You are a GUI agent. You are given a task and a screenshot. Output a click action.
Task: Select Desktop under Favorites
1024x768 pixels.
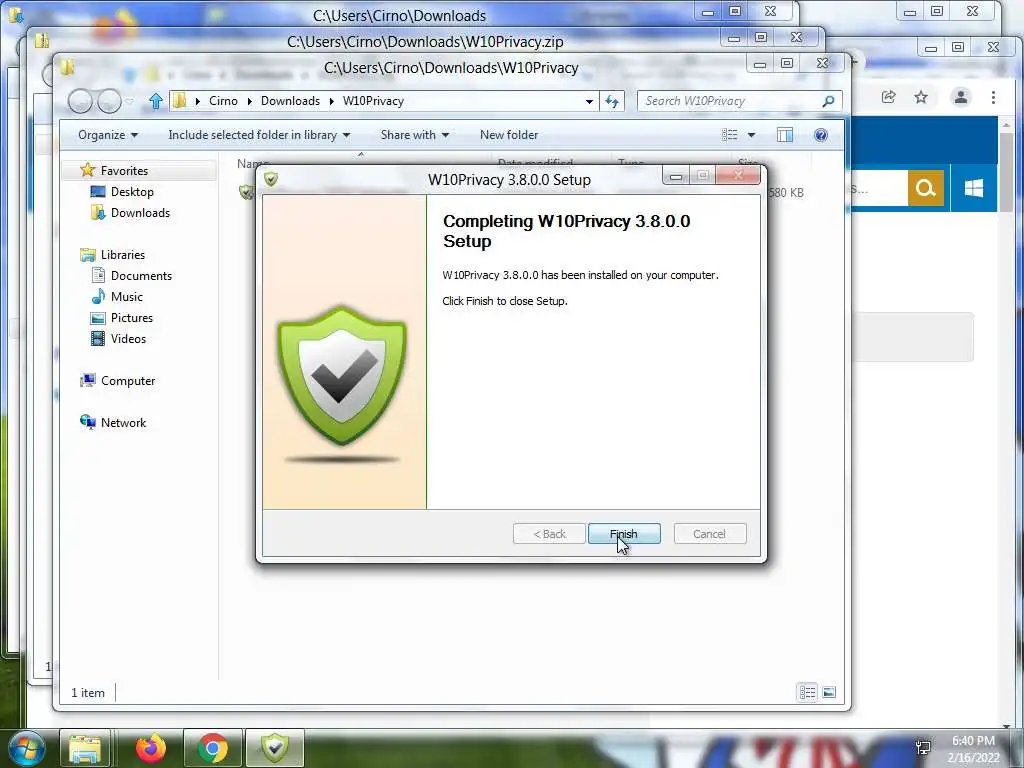[x=132, y=191]
